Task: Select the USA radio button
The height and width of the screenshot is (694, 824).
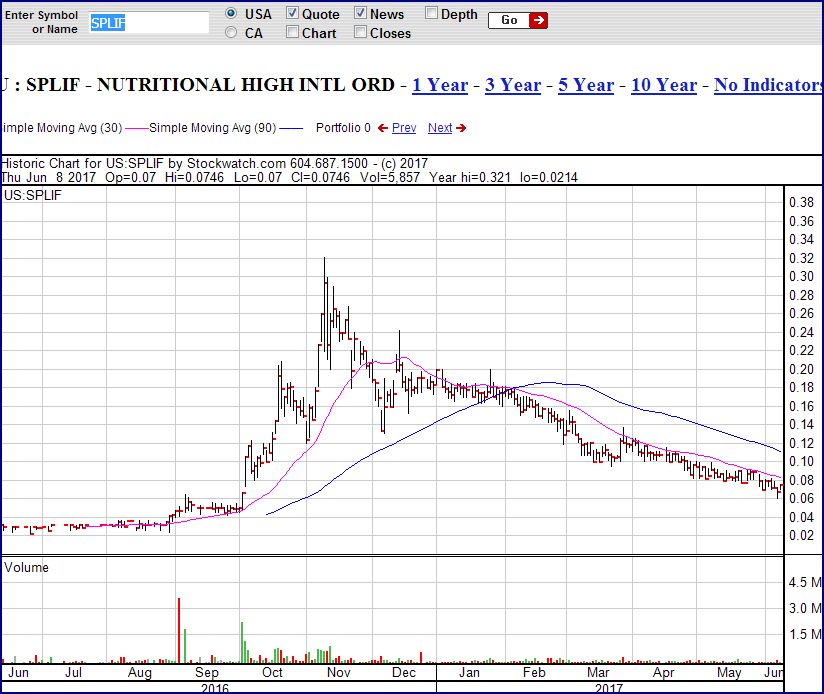Action: (231, 13)
